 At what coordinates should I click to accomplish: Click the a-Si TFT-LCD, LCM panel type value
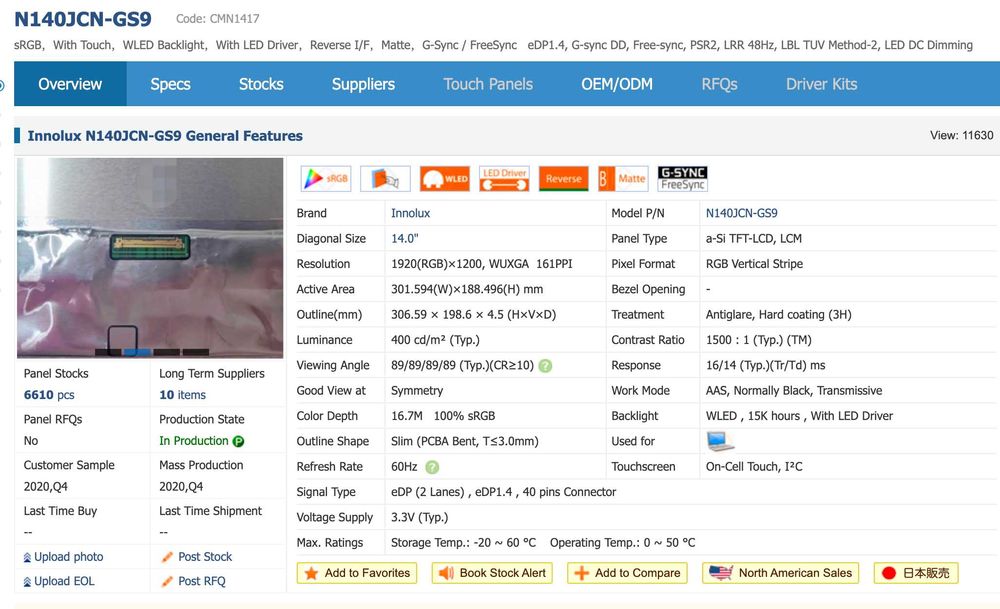click(754, 238)
